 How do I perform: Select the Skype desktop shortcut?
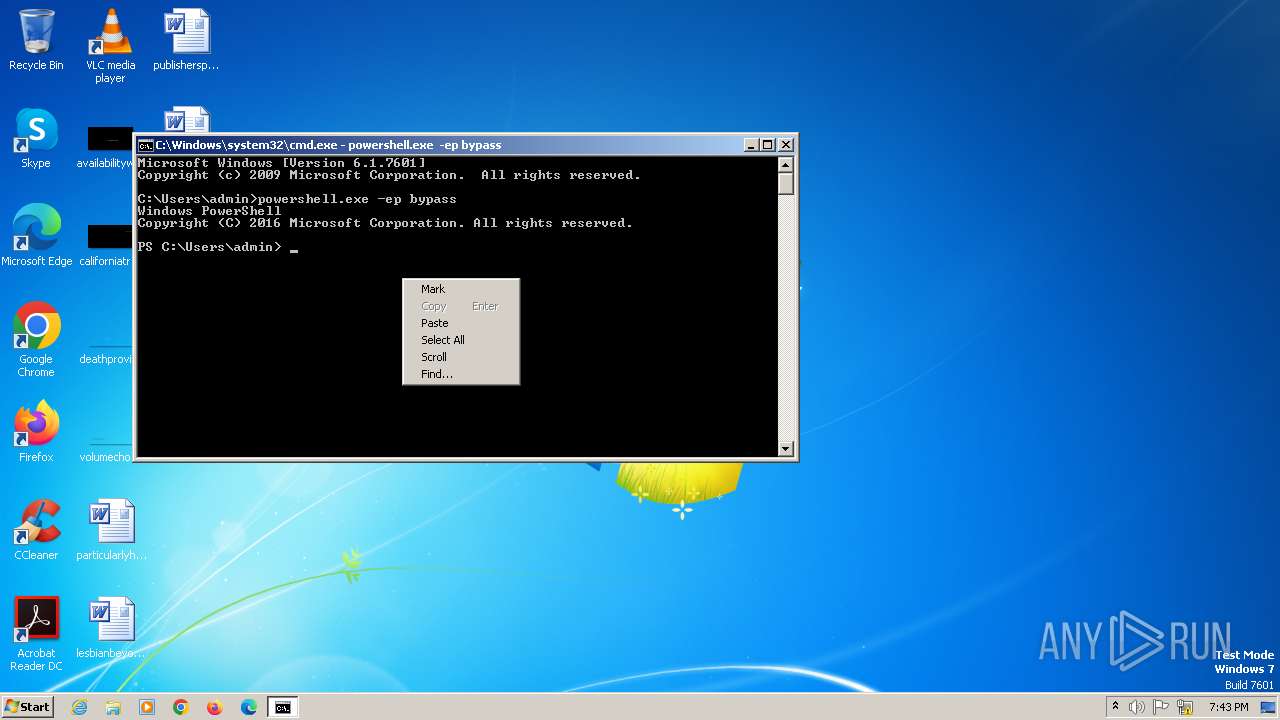(x=36, y=138)
